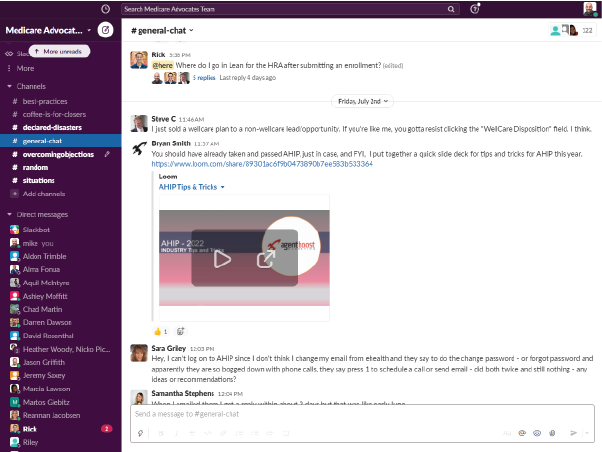
Task: Collapse the AHIP Tips & Tricks preview caret
Action: click(x=223, y=187)
